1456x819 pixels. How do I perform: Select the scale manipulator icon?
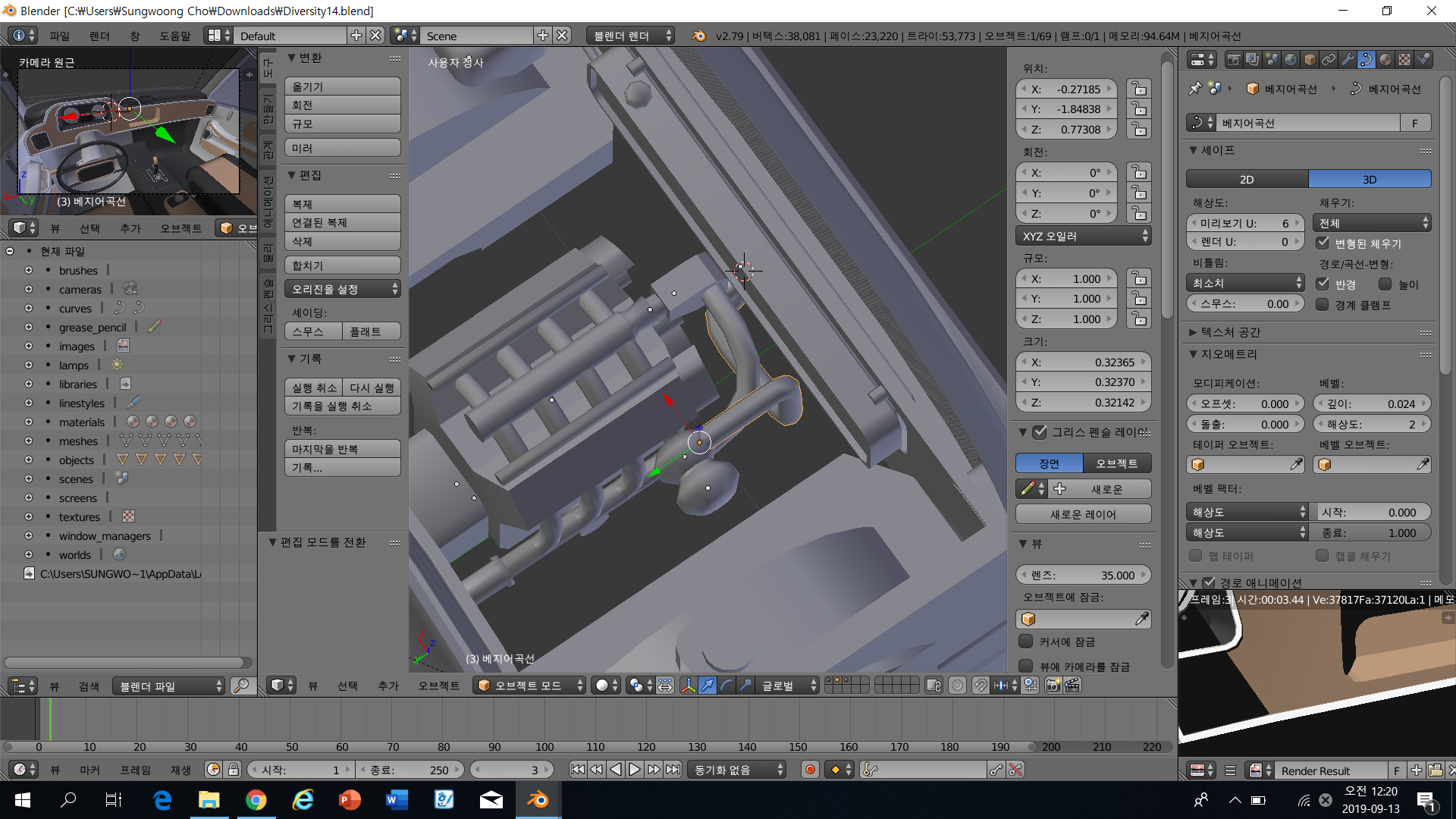coord(745,686)
